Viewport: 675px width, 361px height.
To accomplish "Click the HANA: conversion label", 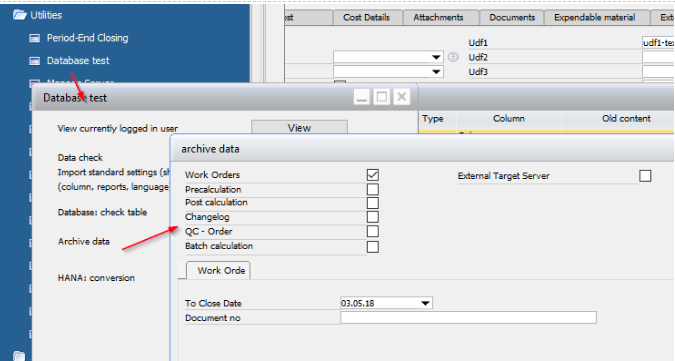I will tap(96, 278).
